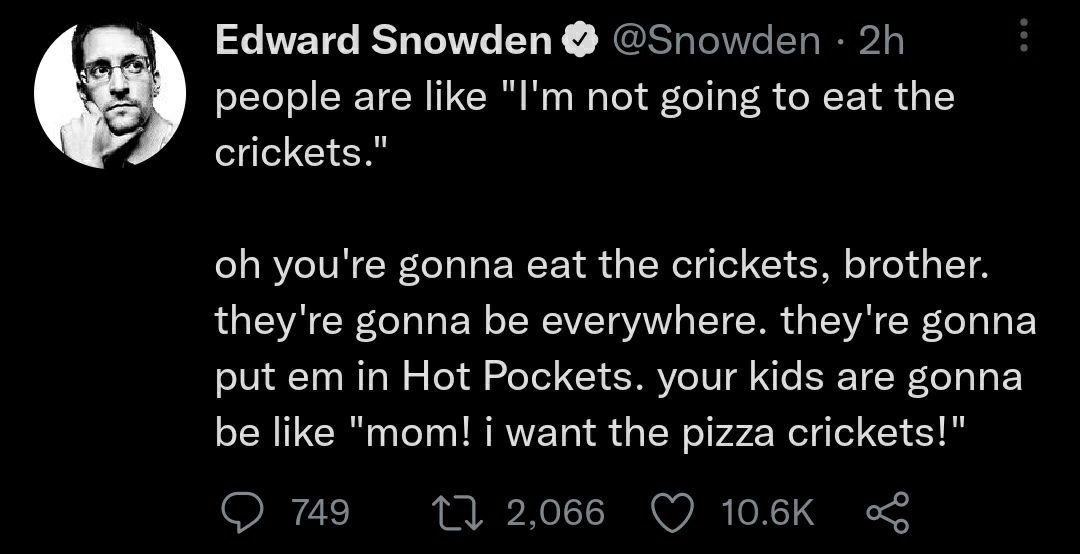
Task: Open the three-dot more options menu
Action: click(1024, 35)
